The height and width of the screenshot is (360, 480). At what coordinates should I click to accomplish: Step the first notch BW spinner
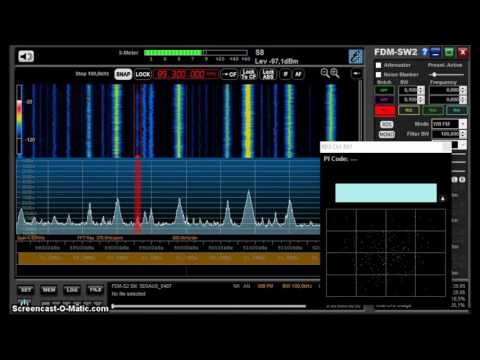pos(421,90)
